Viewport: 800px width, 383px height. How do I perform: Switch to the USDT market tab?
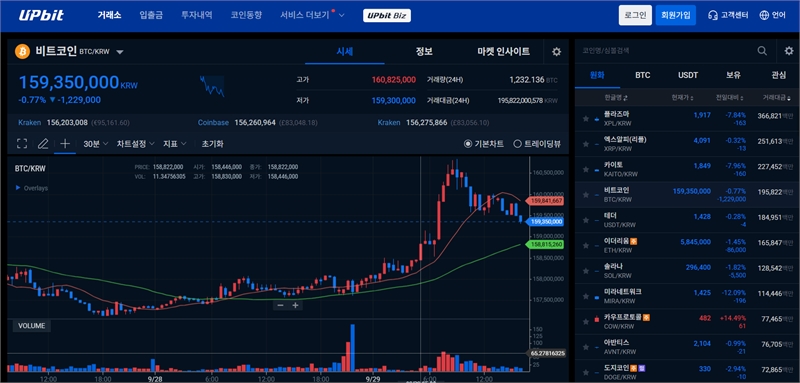(688, 75)
